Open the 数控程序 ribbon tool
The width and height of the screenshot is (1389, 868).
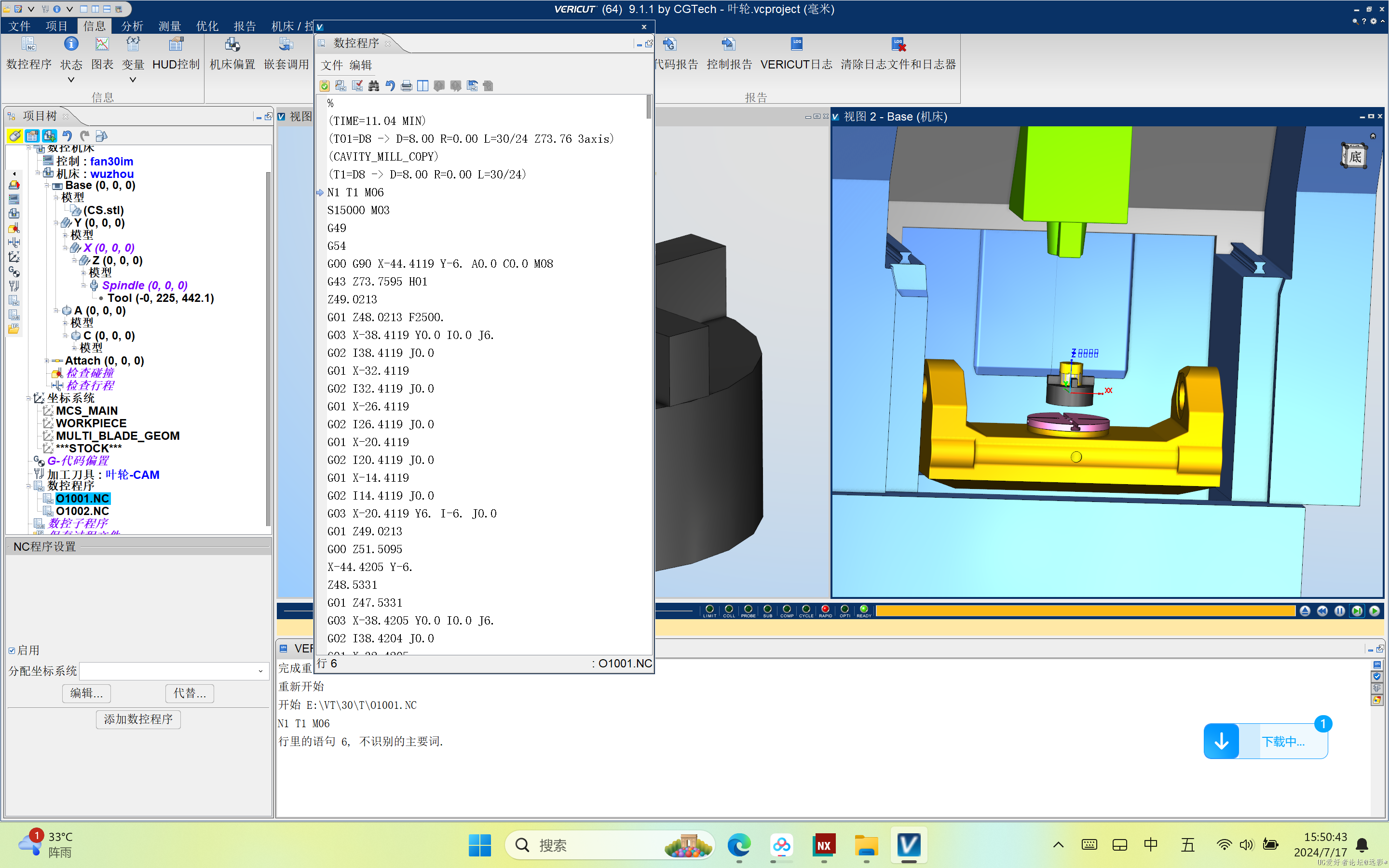29,54
